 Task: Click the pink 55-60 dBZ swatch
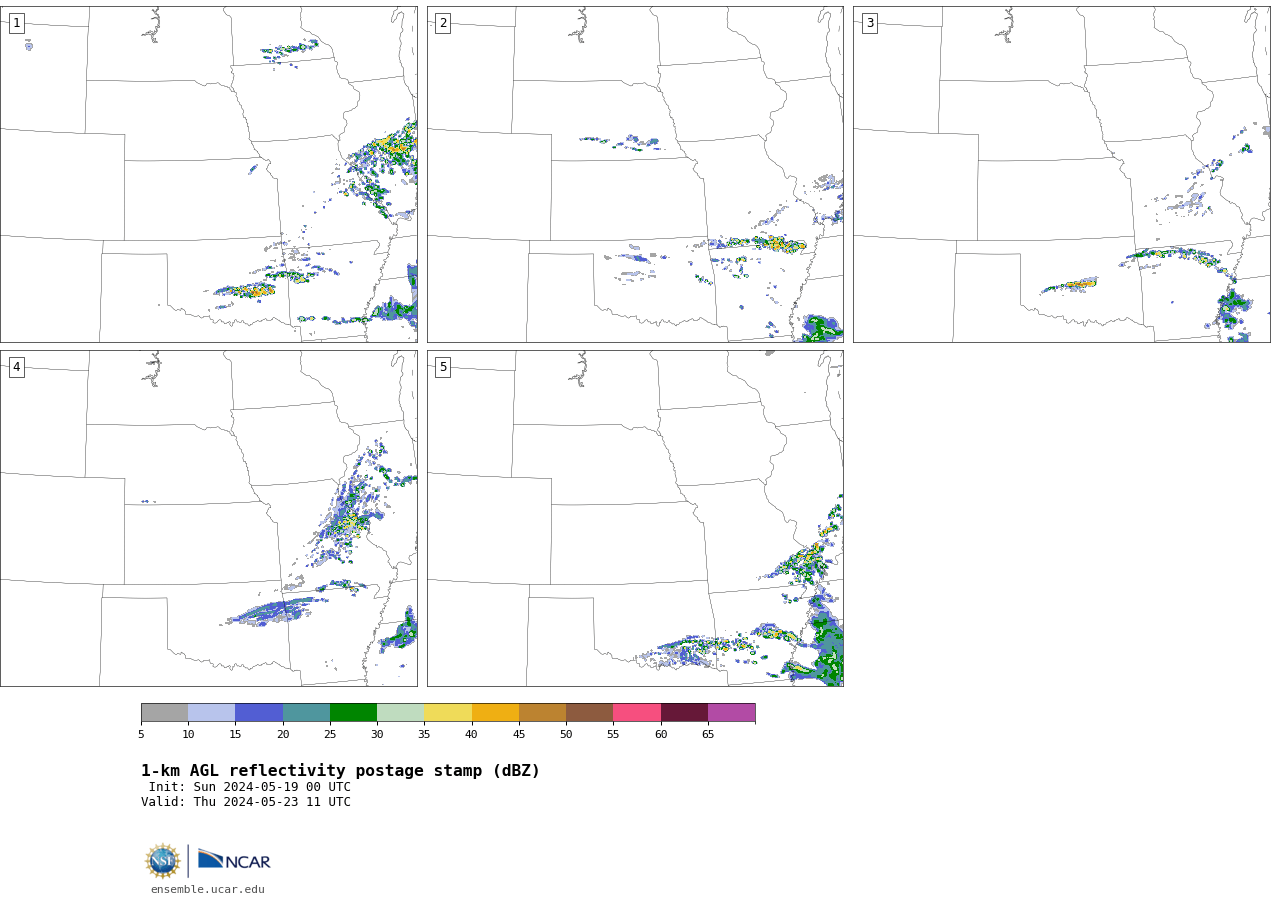pyautogui.click(x=637, y=712)
